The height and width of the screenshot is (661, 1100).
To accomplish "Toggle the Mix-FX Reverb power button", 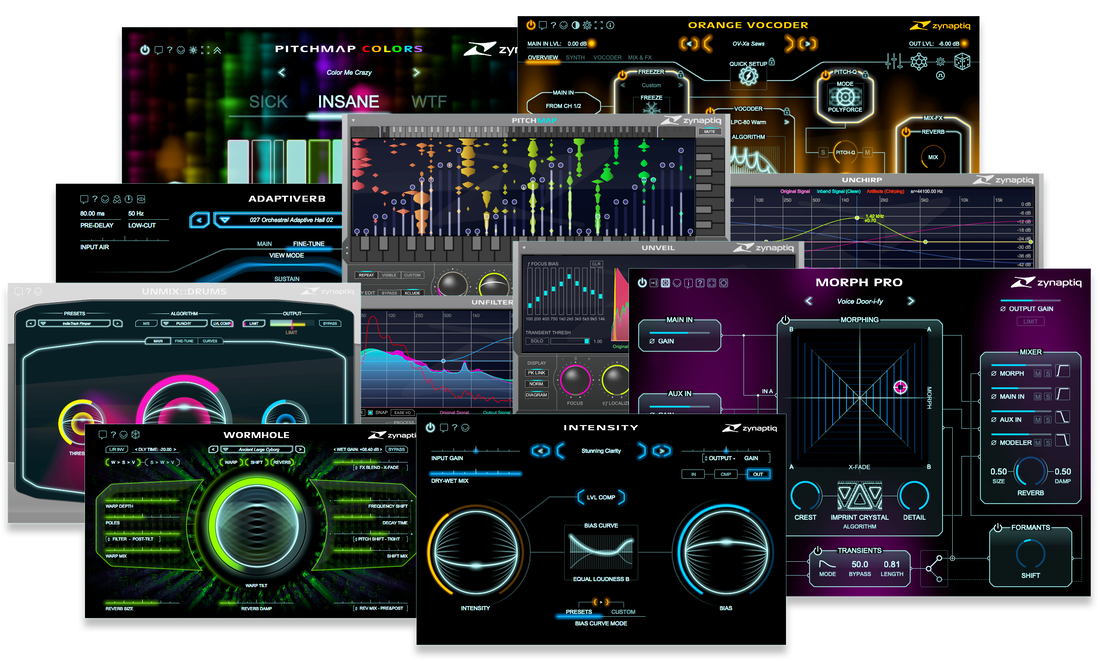I will pos(906,132).
